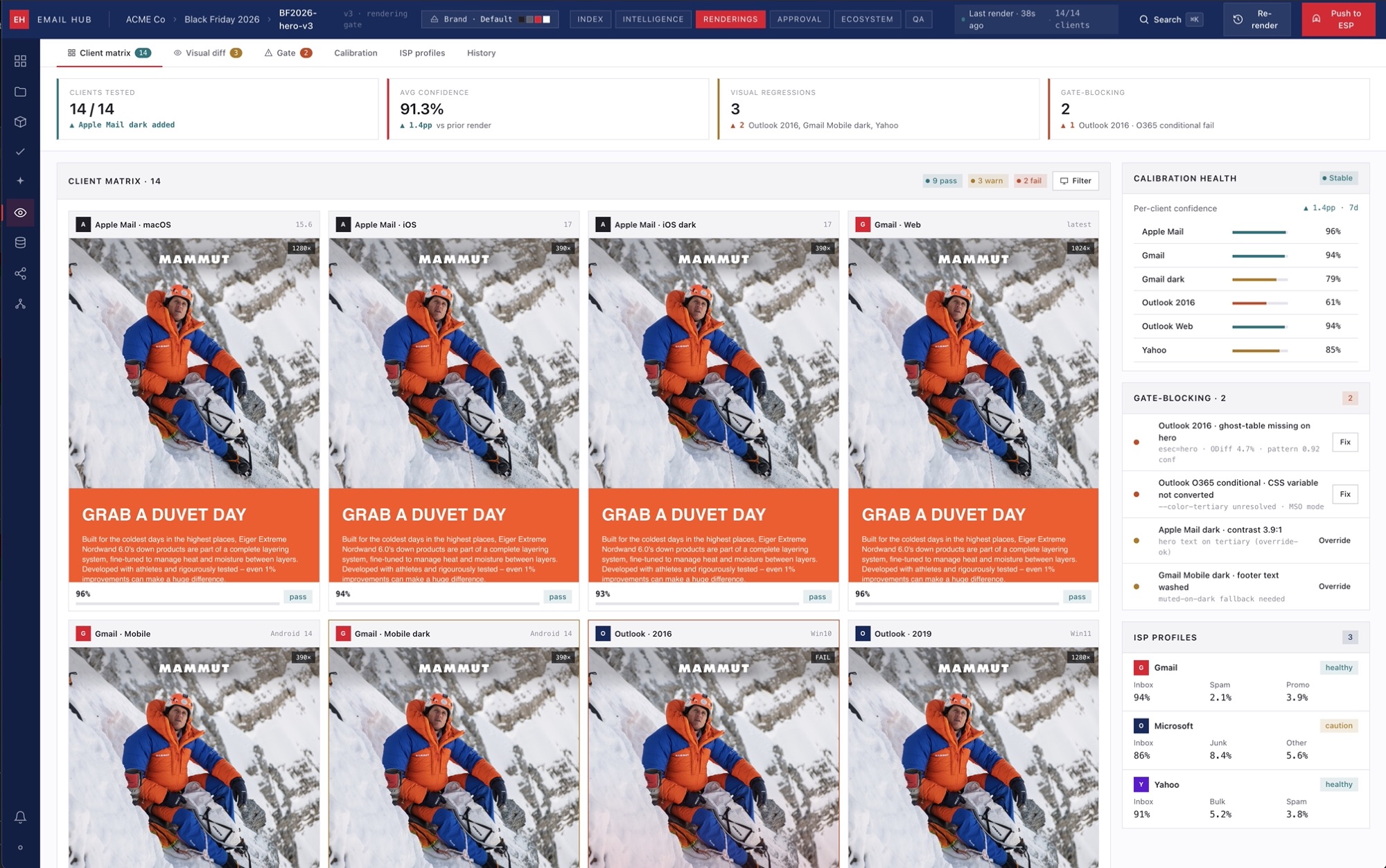The height and width of the screenshot is (868, 1386).
Task: Switch to the Visual diff tab
Action: 207,53
